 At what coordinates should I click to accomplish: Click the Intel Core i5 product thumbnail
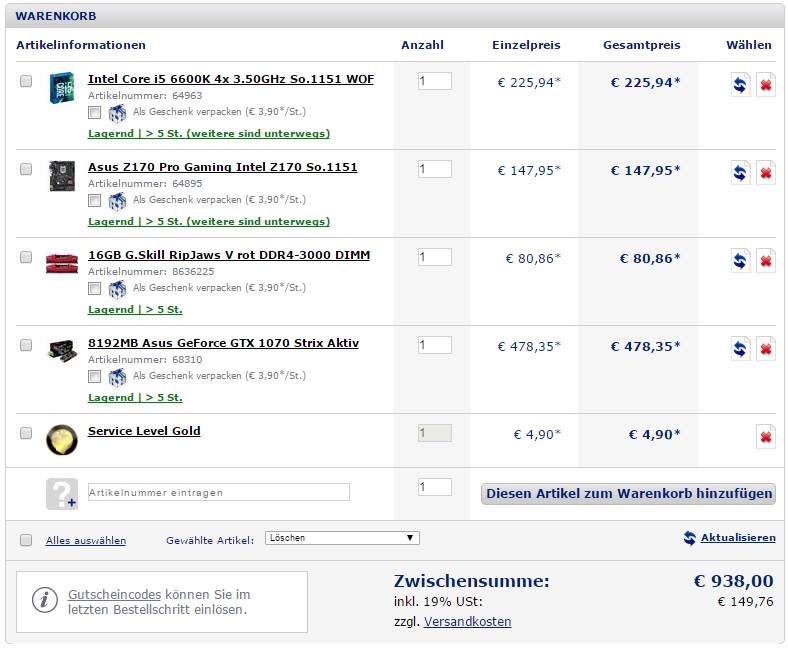62,88
